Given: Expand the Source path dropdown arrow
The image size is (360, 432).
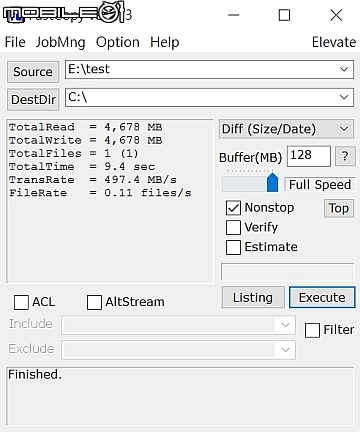Looking at the screenshot, I should pos(344,69).
